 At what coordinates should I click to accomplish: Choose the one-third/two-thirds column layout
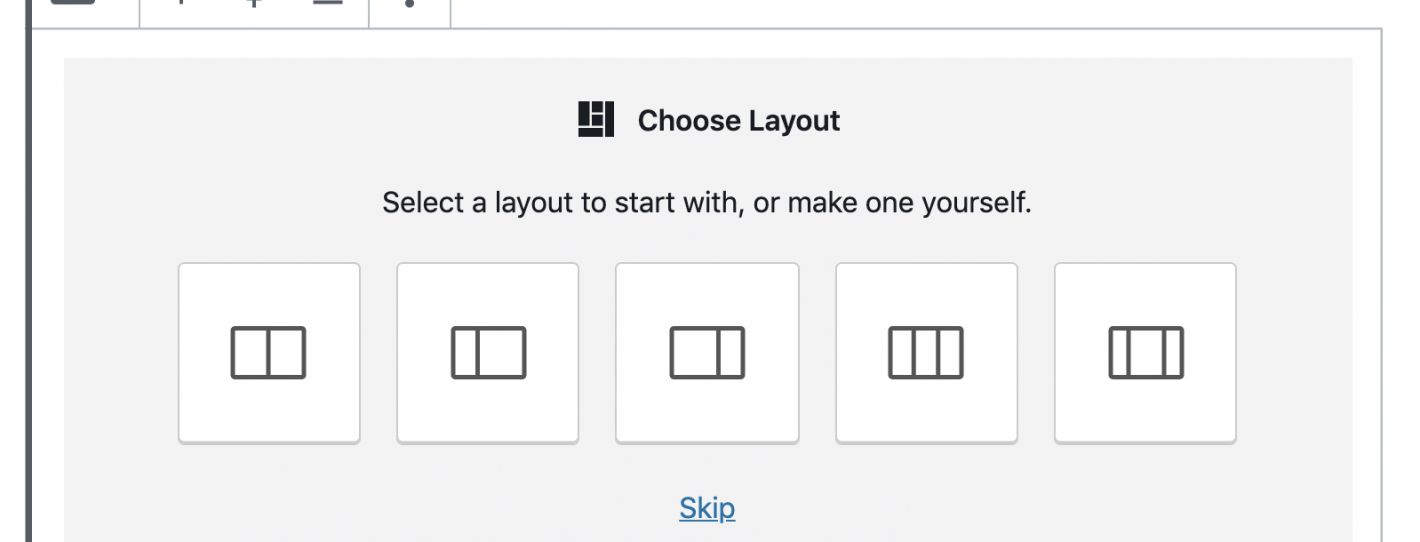tap(487, 352)
